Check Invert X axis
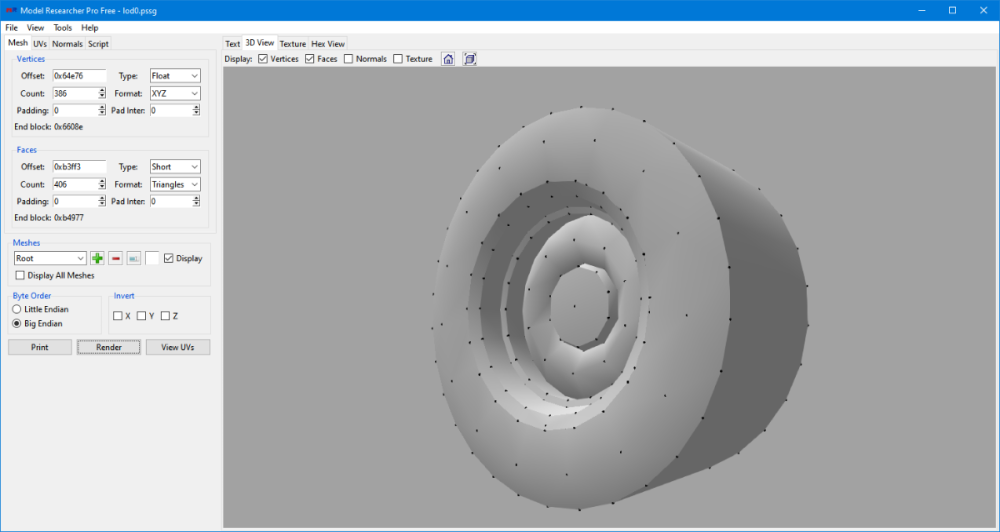The height and width of the screenshot is (532, 1000). (x=117, y=316)
